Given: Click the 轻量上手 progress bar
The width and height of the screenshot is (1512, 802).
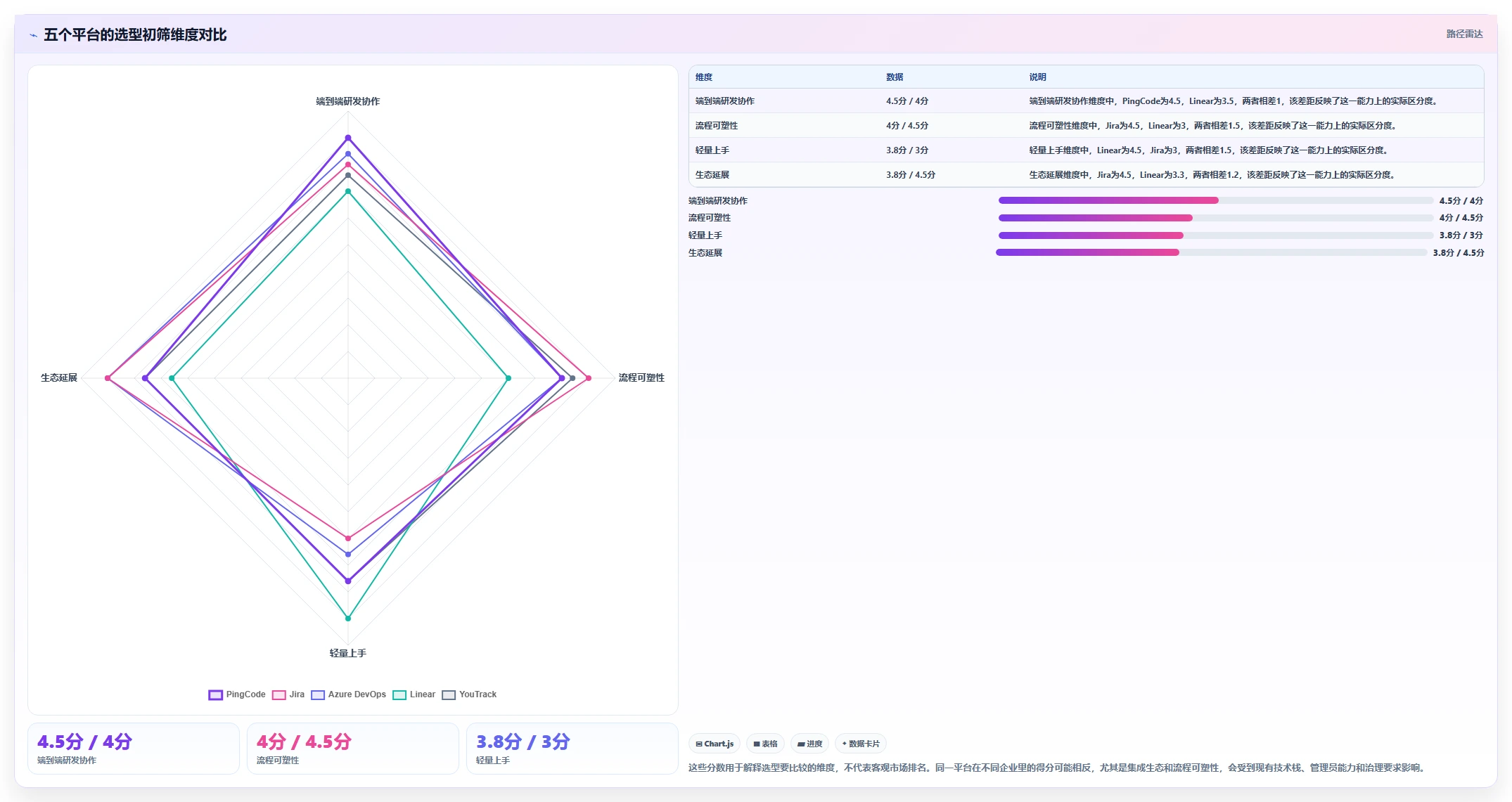Looking at the screenshot, I should 1215,235.
